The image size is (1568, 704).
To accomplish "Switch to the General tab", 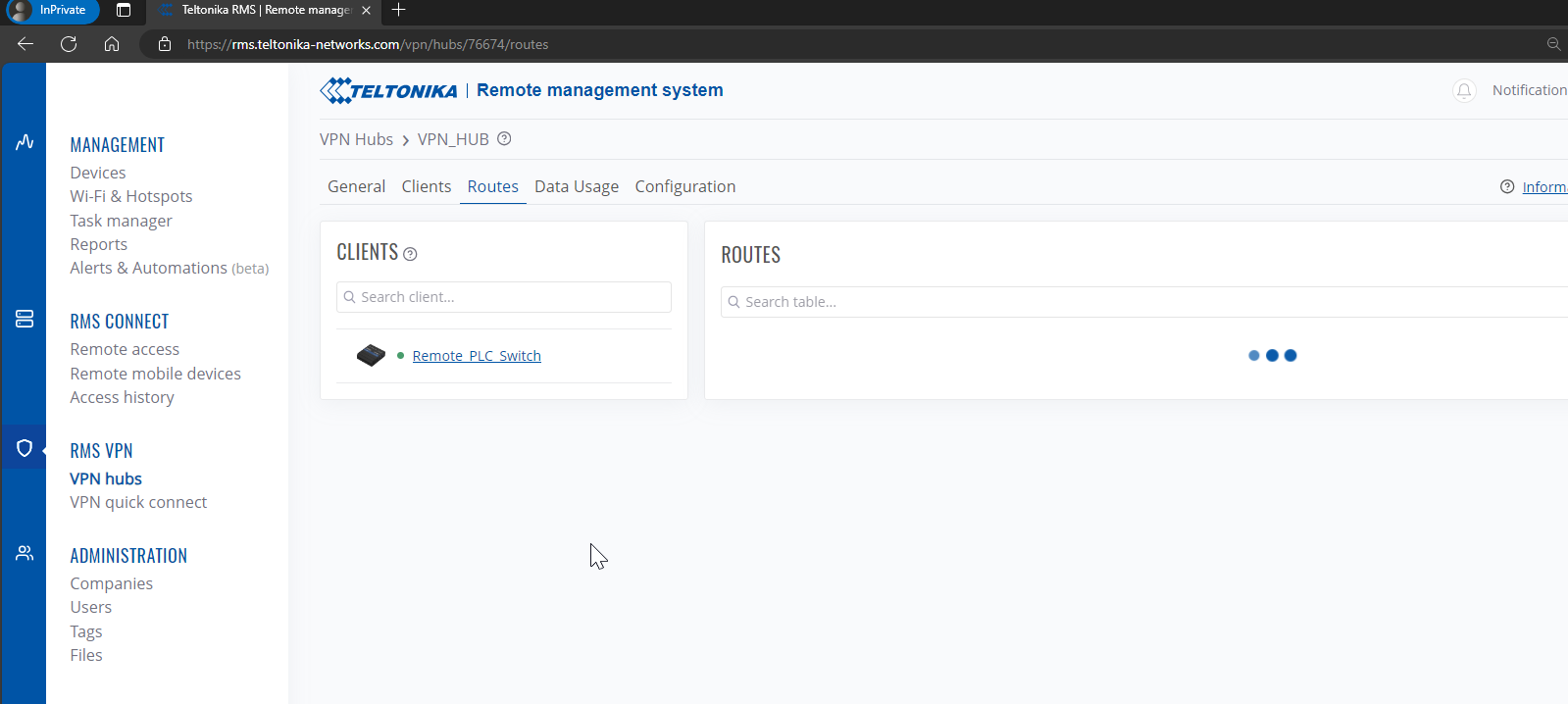I will tap(356, 186).
